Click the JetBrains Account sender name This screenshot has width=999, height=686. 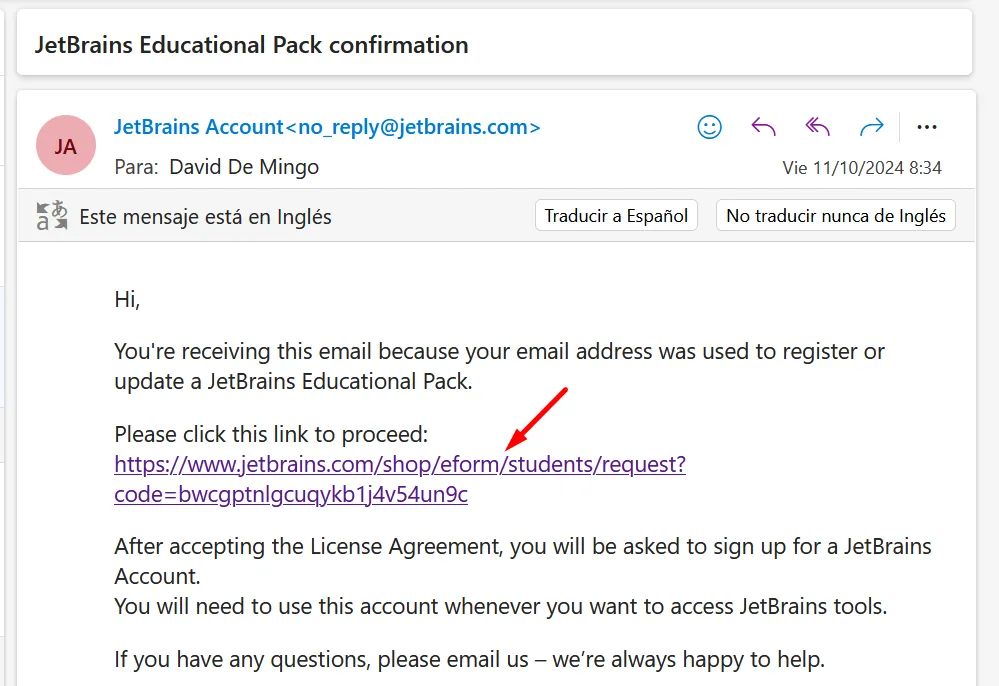click(198, 127)
